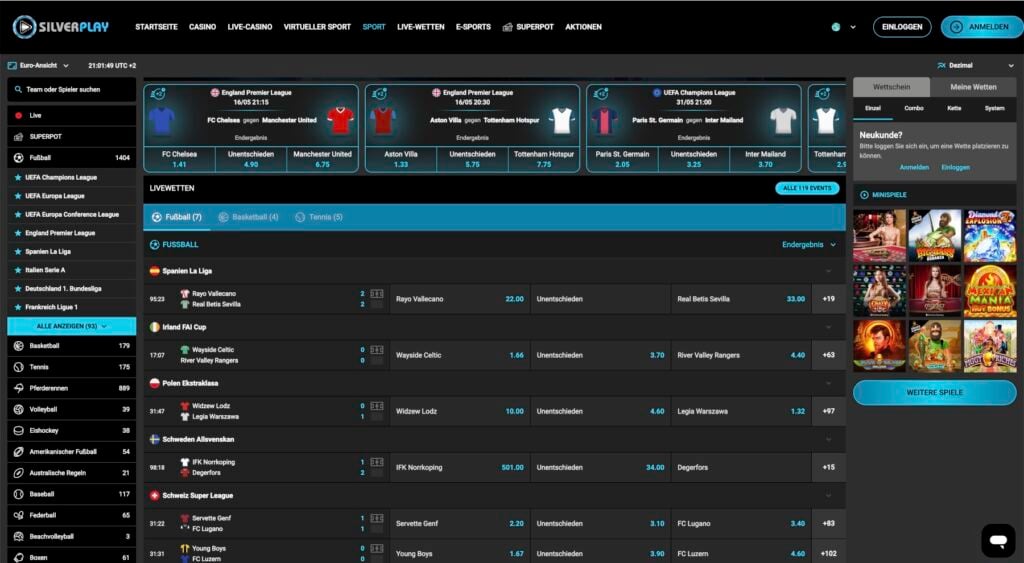Click the ANMELDEN register button
The height and width of the screenshot is (563, 1024).
pos(982,27)
